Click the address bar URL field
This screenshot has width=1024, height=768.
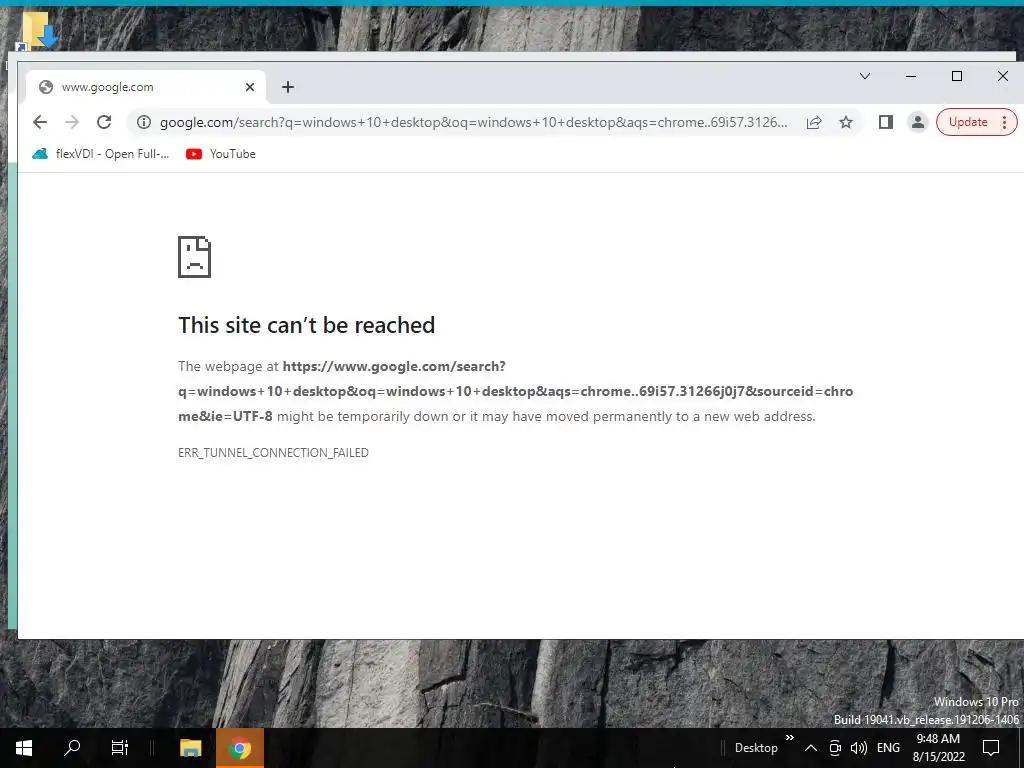pos(473,122)
